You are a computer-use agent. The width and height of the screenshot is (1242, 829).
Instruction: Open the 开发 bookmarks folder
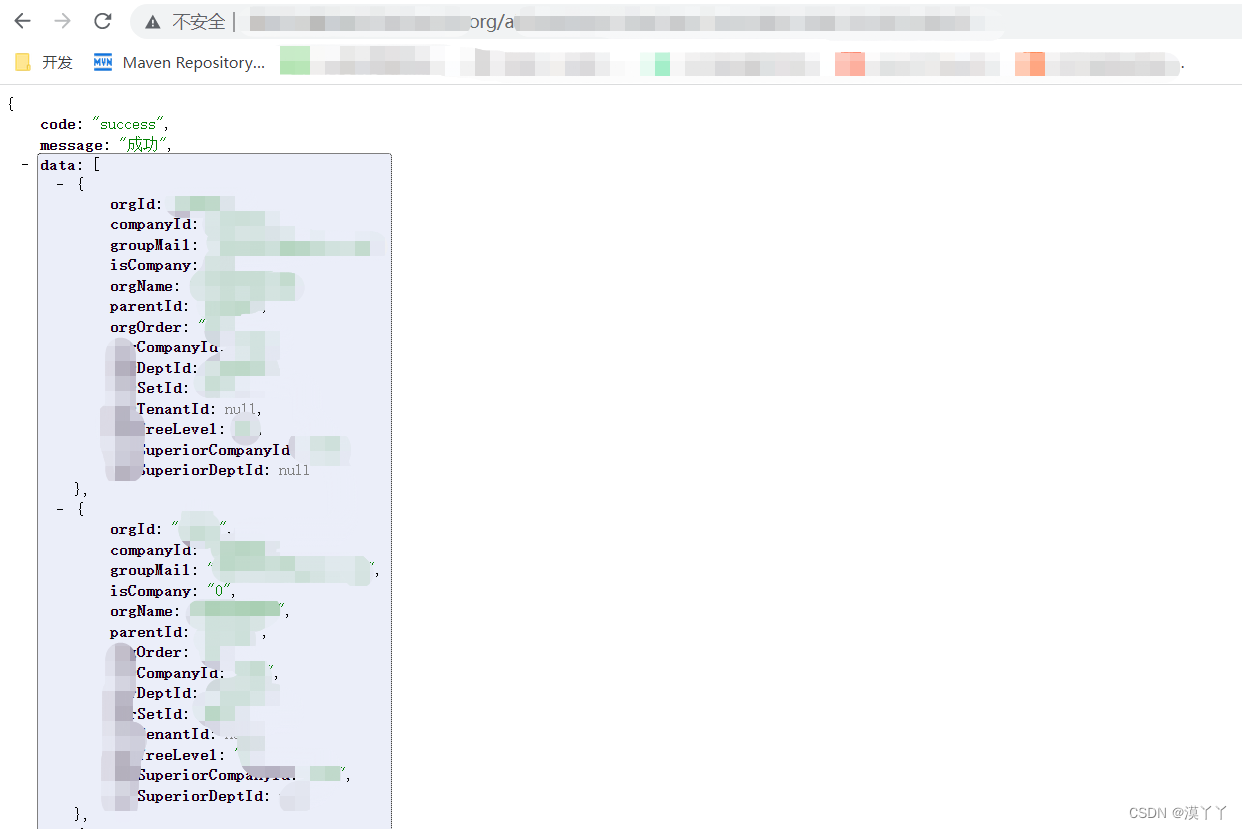click(x=44, y=63)
